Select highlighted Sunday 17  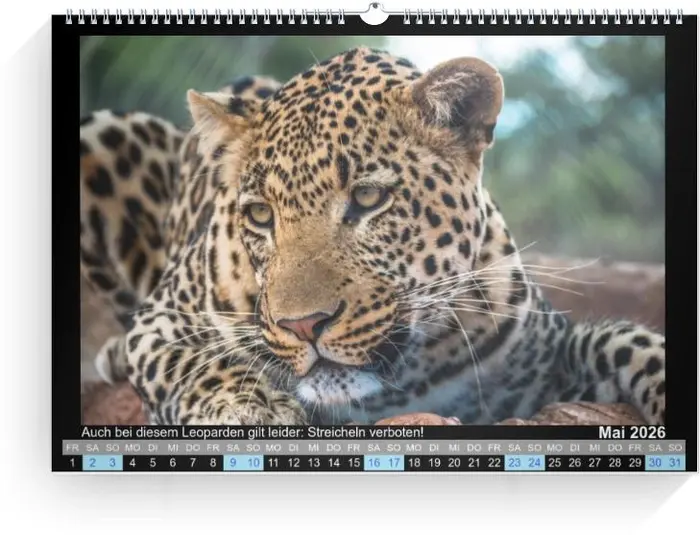point(394,462)
